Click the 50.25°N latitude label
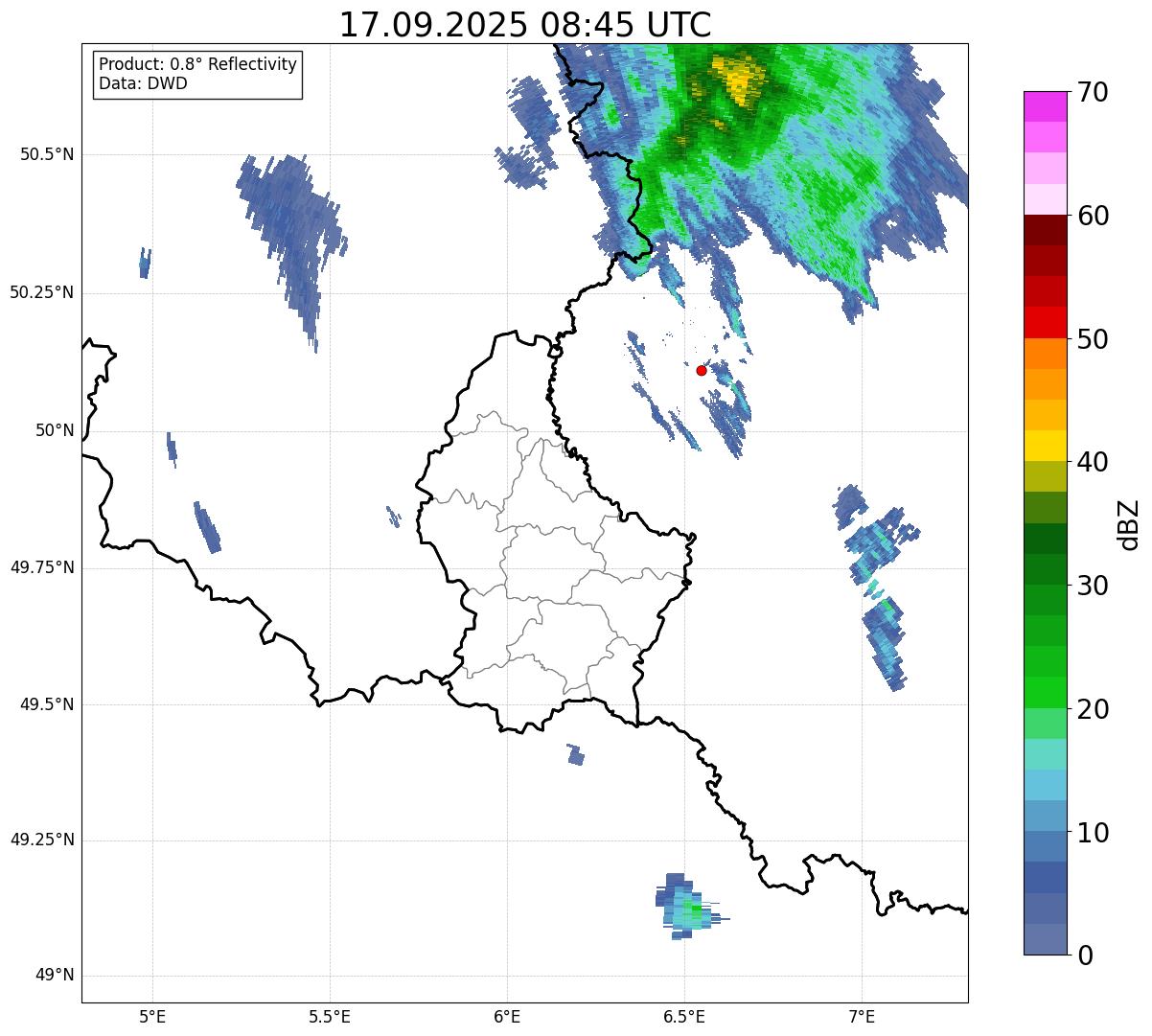The width and height of the screenshot is (1152, 1036). [x=42, y=293]
